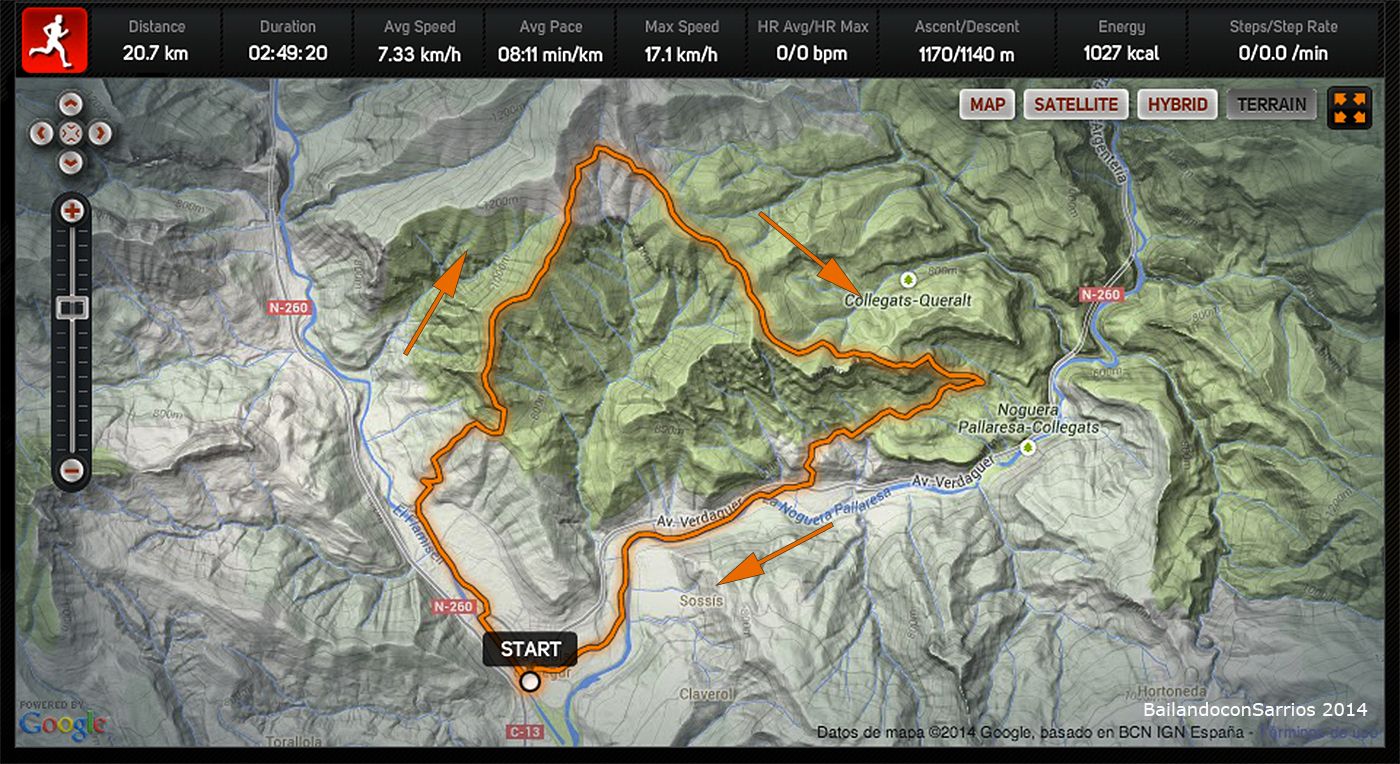The width and height of the screenshot is (1400, 764).
Task: Select the HYBRID map type
Action: point(1177,104)
